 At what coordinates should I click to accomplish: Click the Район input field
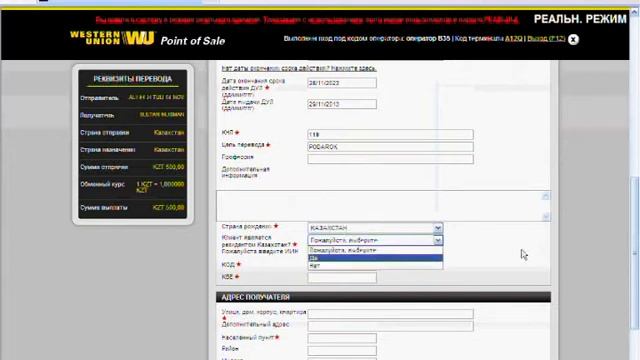tap(342, 350)
